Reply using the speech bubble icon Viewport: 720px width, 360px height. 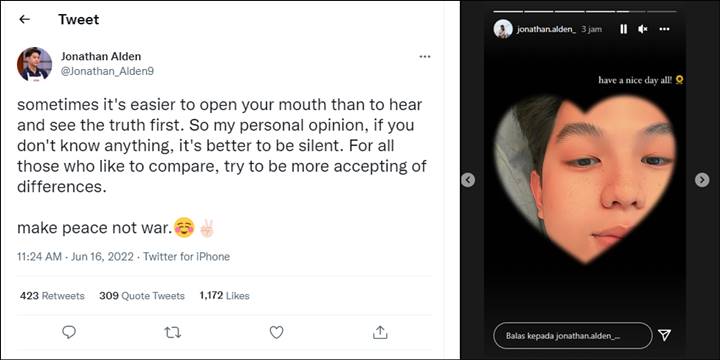point(69,332)
